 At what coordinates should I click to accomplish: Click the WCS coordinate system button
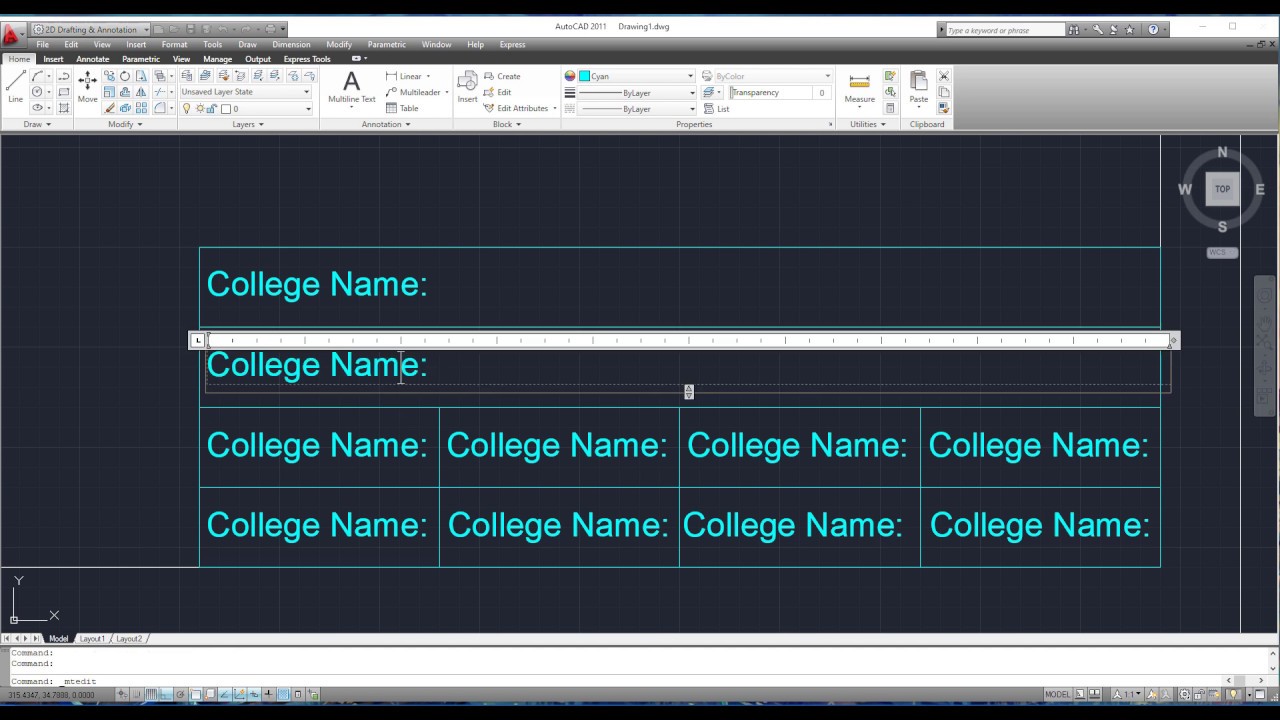coord(1221,252)
